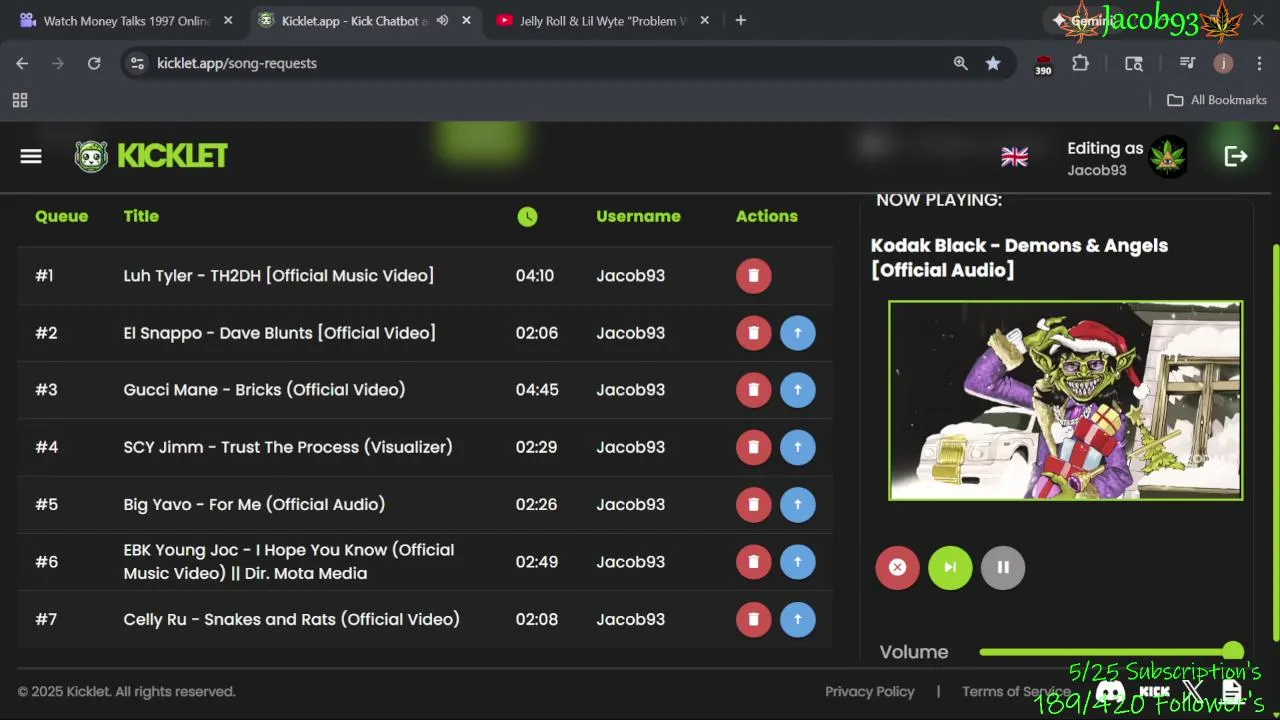Screen dimensions: 1280x720
Task: Select the Luh Tyler - TH2DH title
Action: [x=279, y=276]
